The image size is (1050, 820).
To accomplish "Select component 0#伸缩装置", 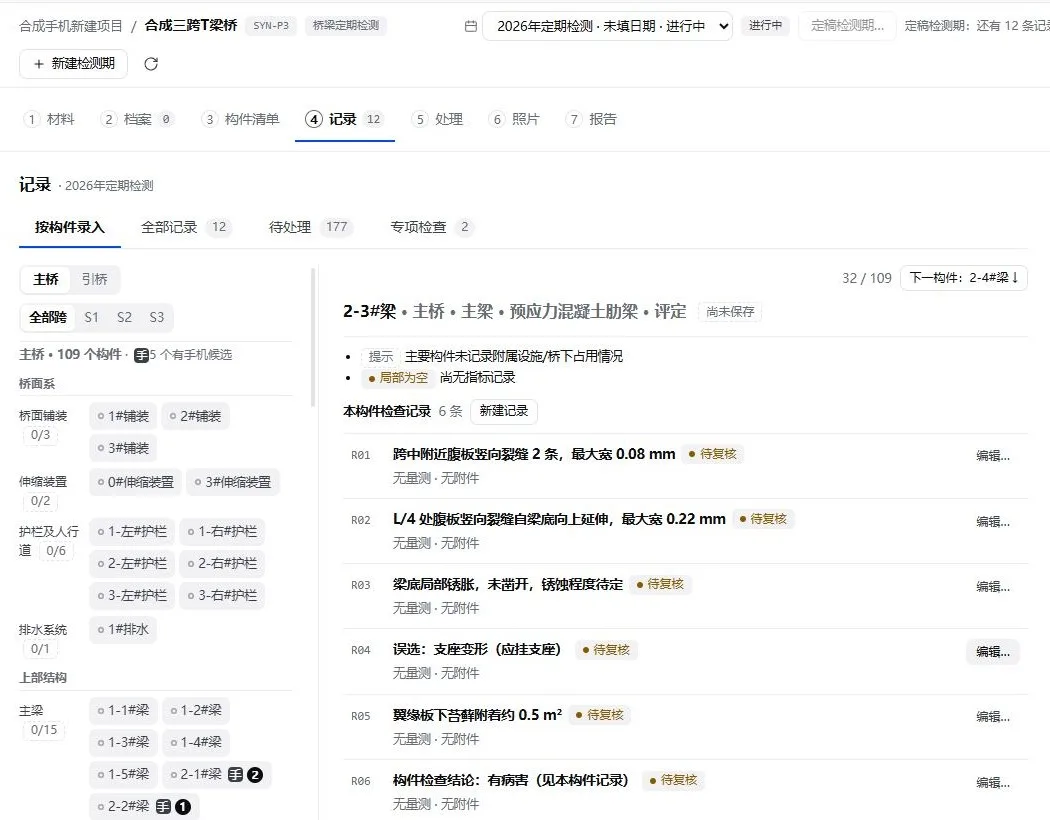I will click(x=135, y=482).
